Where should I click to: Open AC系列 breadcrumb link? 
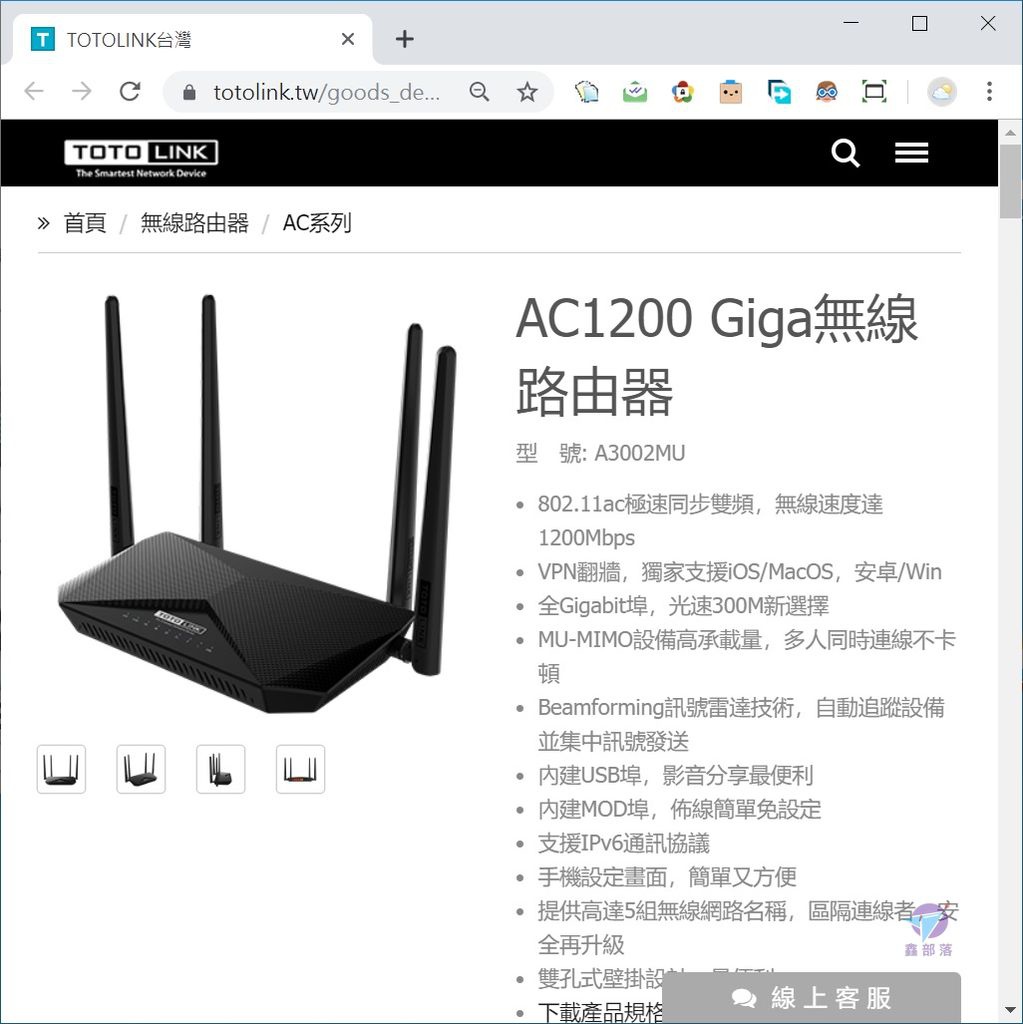(x=317, y=223)
